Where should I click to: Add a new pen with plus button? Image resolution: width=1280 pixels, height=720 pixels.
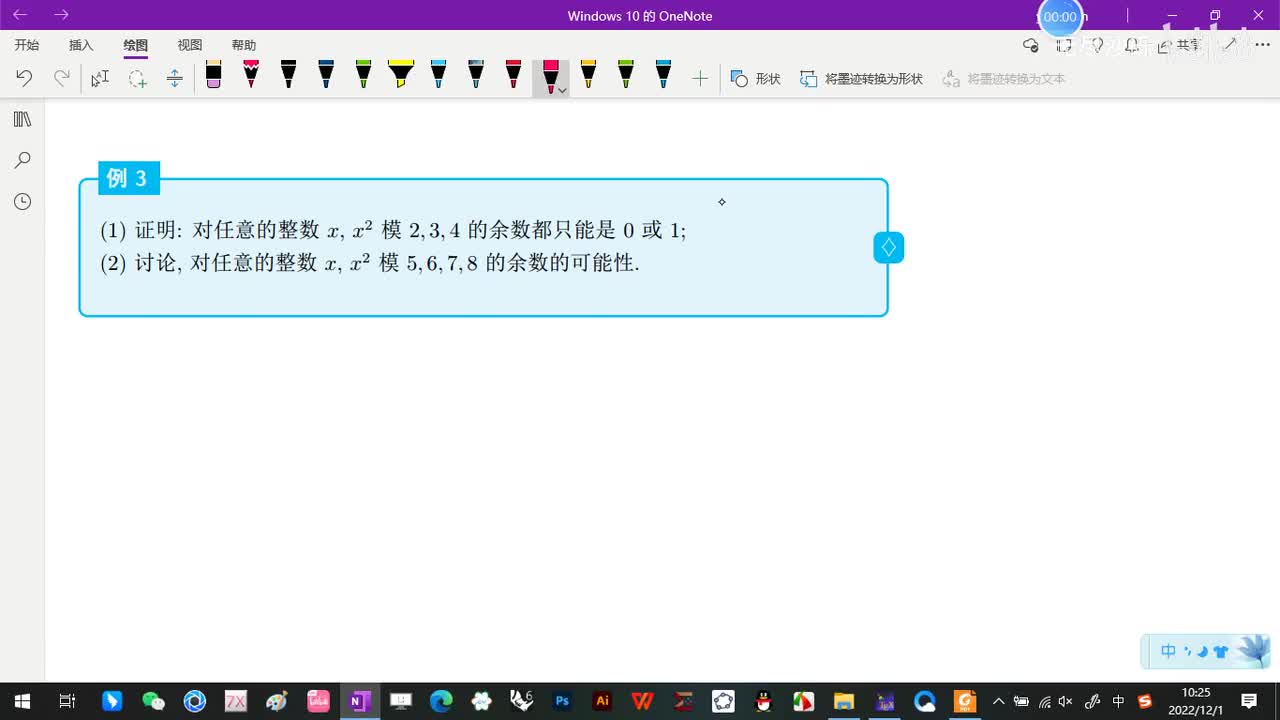[x=700, y=78]
